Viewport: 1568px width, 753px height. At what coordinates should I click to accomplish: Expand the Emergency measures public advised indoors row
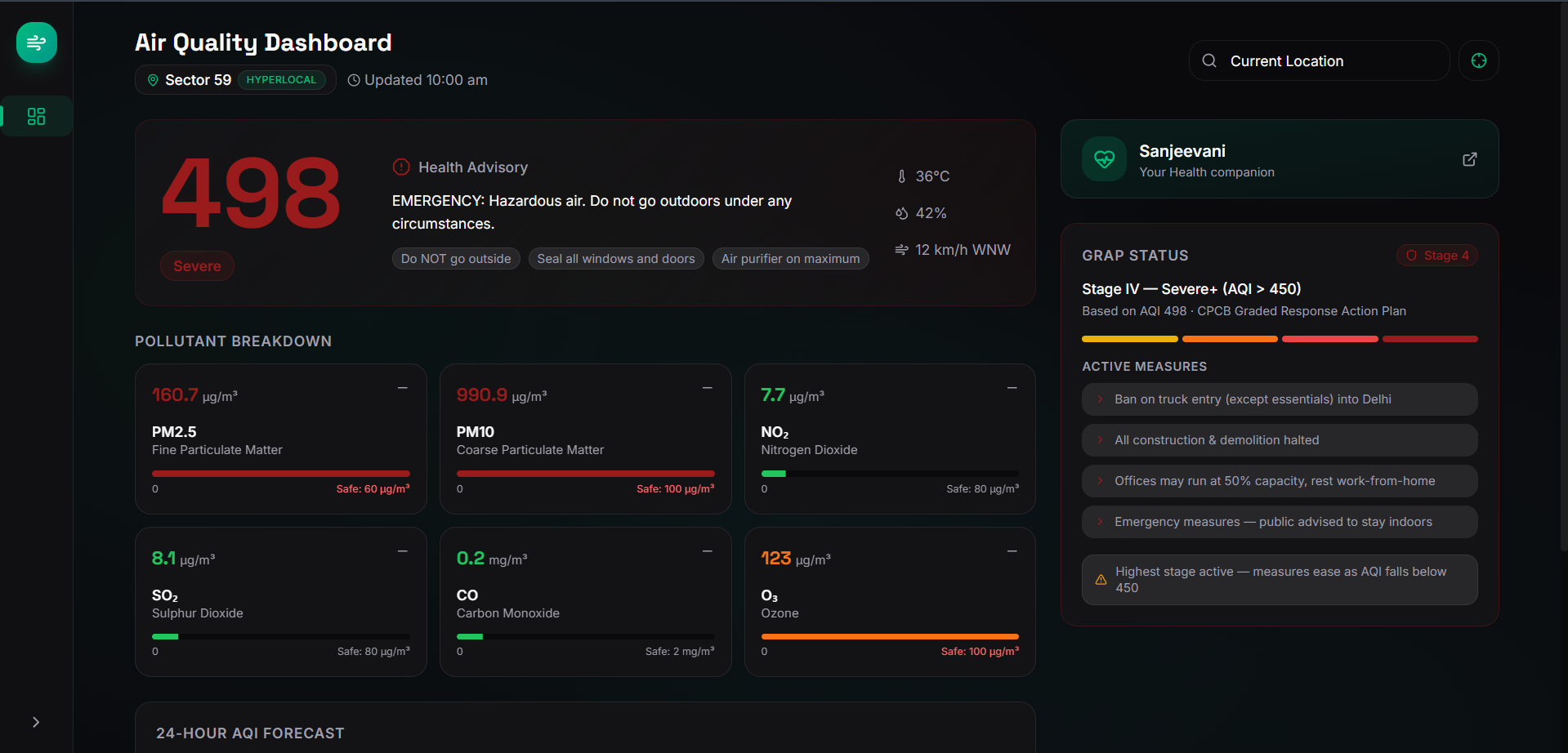pyautogui.click(x=1280, y=522)
